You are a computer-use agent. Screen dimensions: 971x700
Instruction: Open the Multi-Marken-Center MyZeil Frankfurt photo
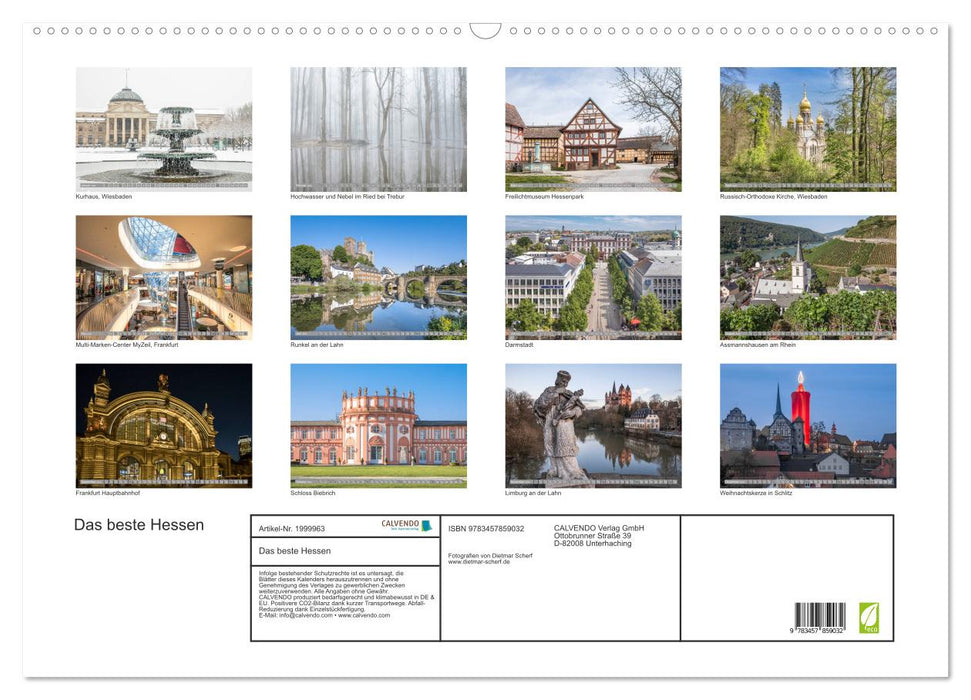(x=163, y=278)
